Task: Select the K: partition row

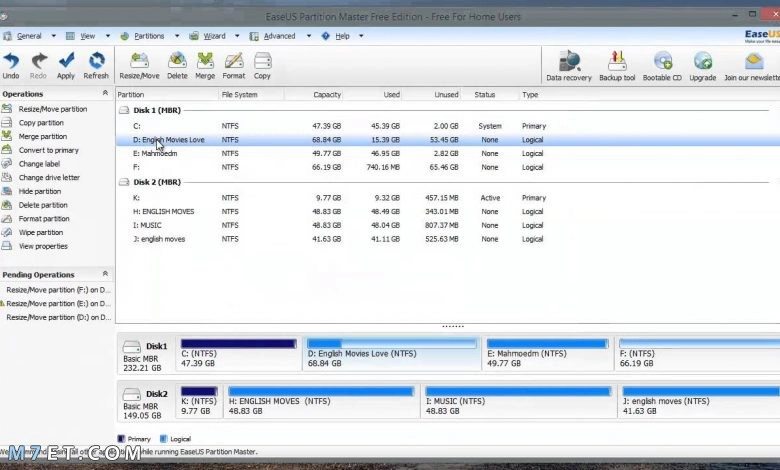Action: 448,197
